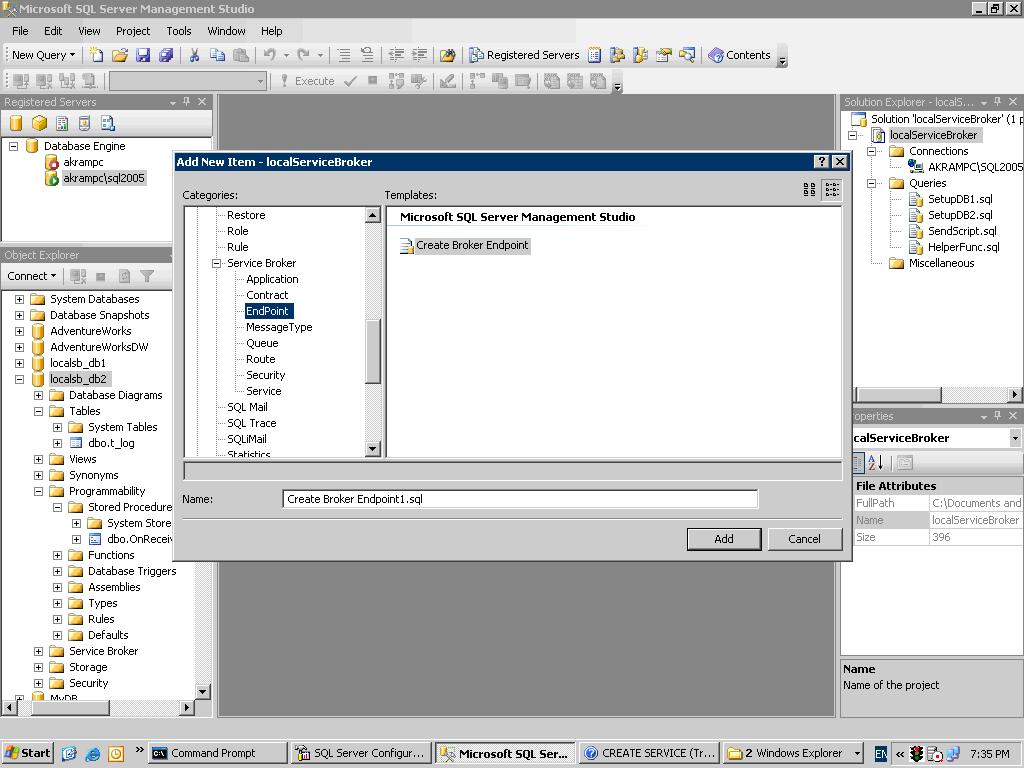
Task: Toggle auto-hide pin on Registered Servers panel
Action: click(187, 102)
